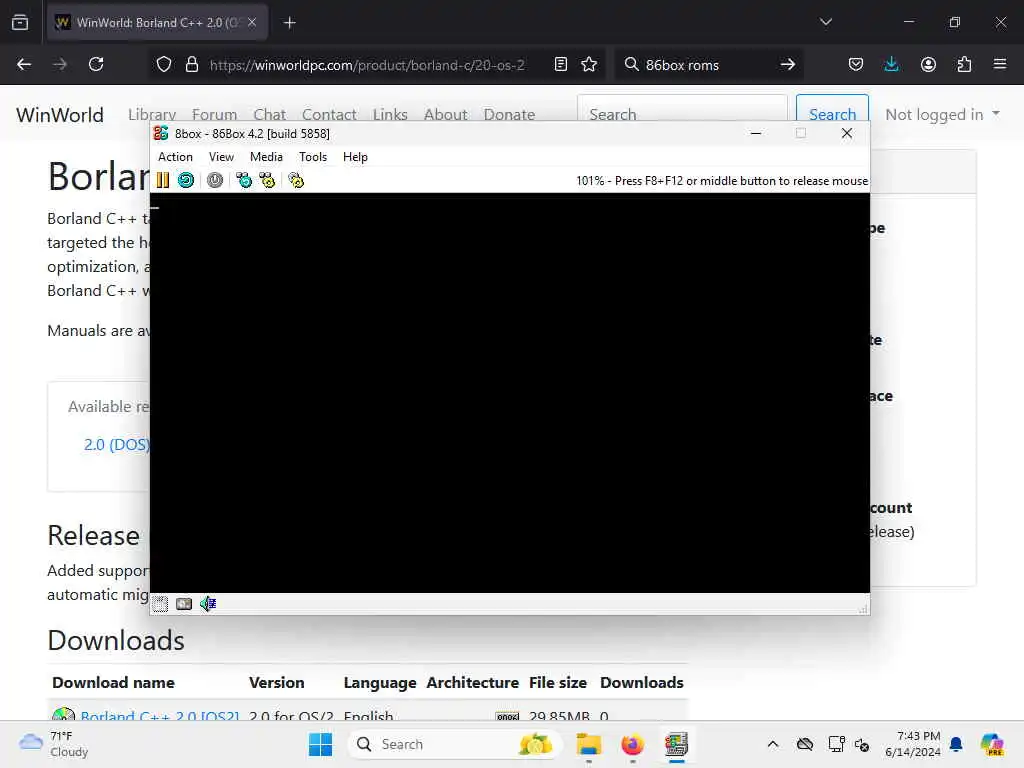Click the tracking protection shield icon
Image resolution: width=1024 pixels, height=768 pixels.
[x=164, y=64]
